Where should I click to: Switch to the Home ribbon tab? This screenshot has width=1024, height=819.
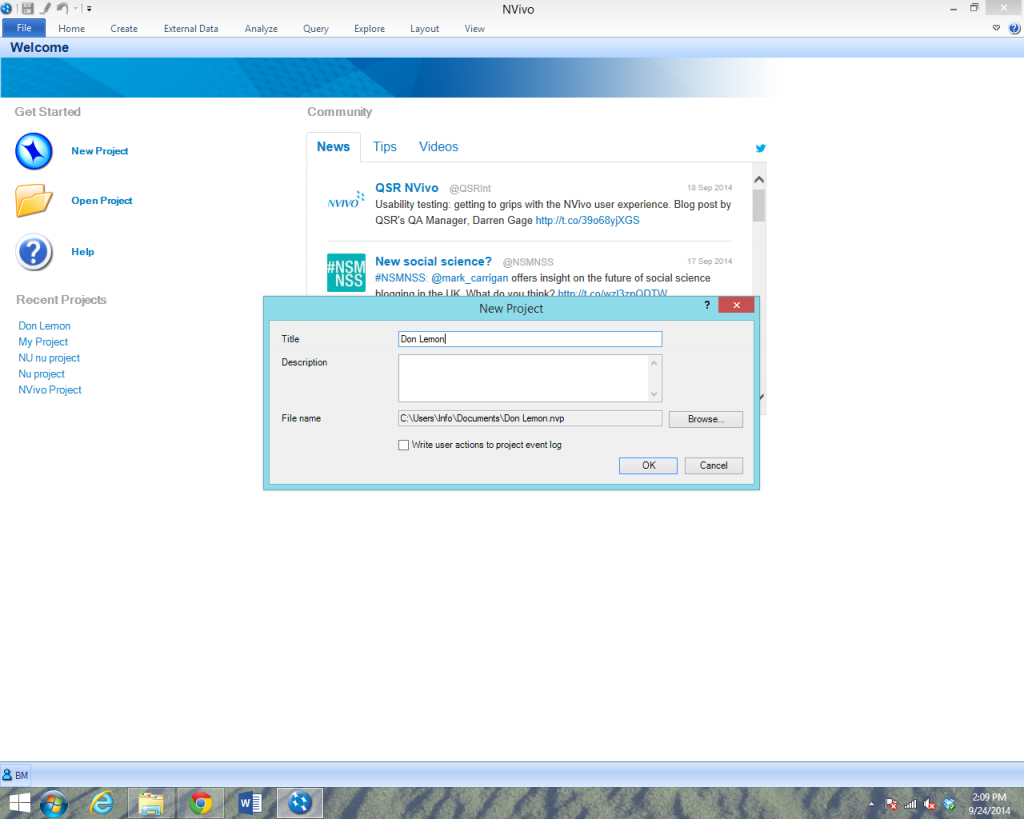(x=71, y=29)
